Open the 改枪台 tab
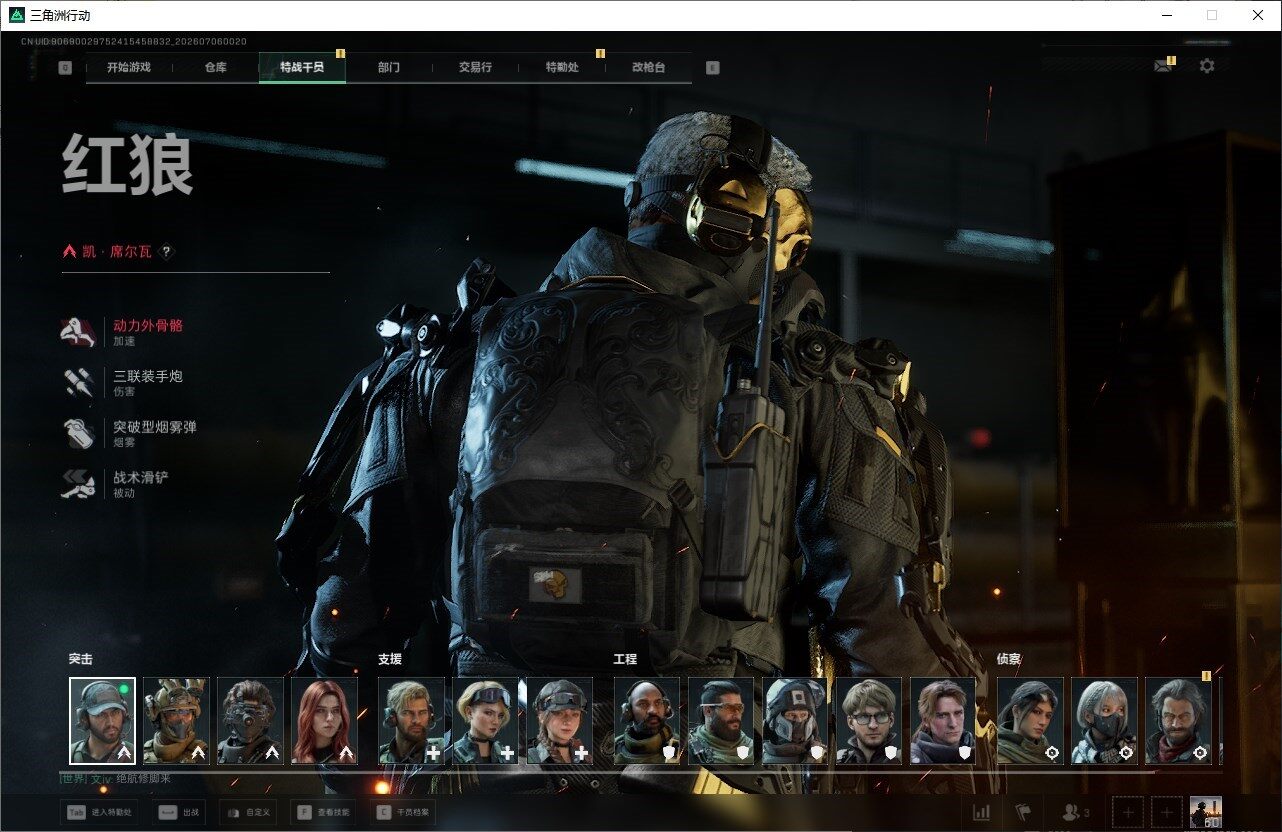The image size is (1282, 832). (648, 67)
